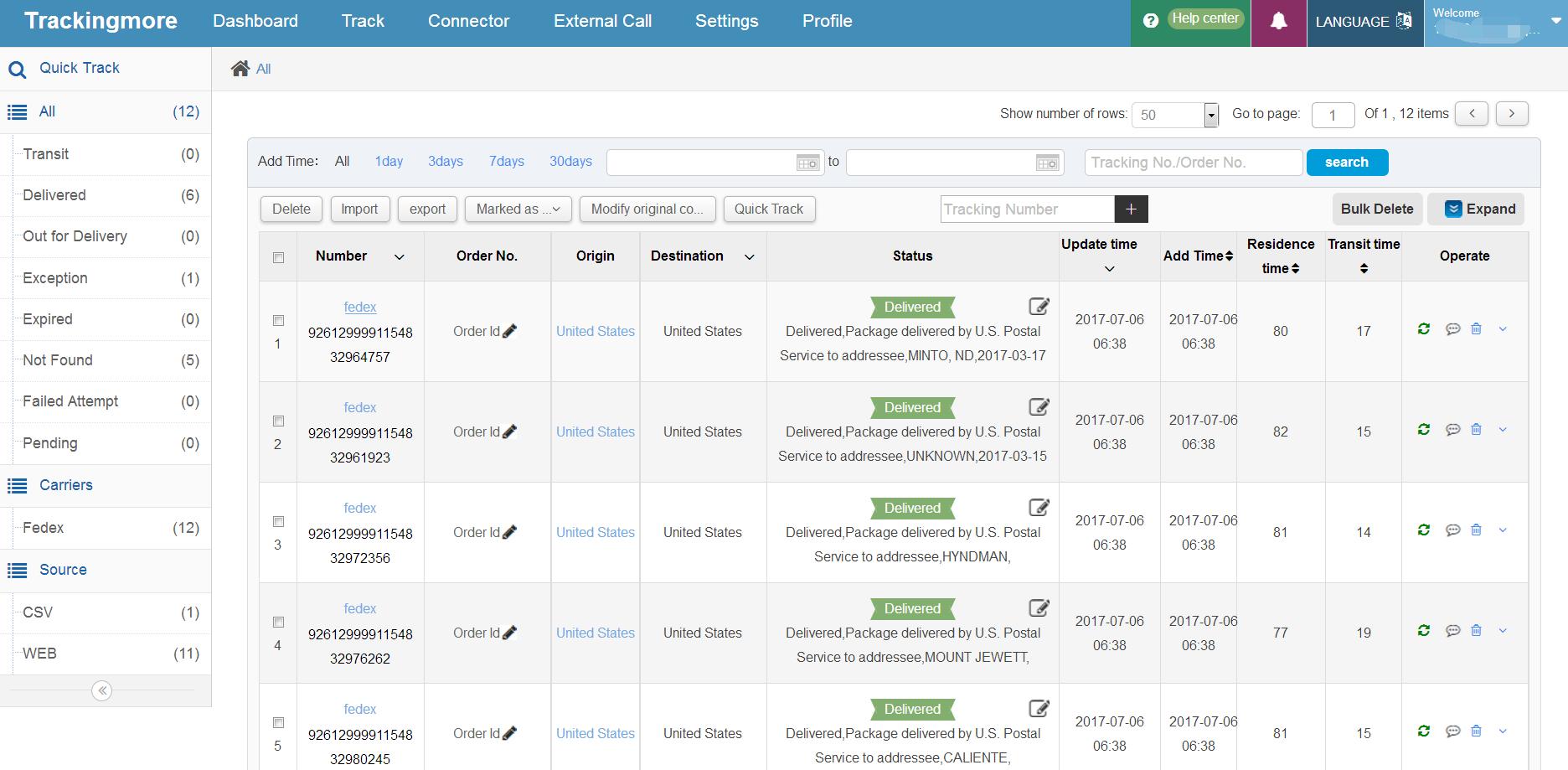Delete row 3 with trash icon
1568x770 pixels.
click(x=1476, y=530)
